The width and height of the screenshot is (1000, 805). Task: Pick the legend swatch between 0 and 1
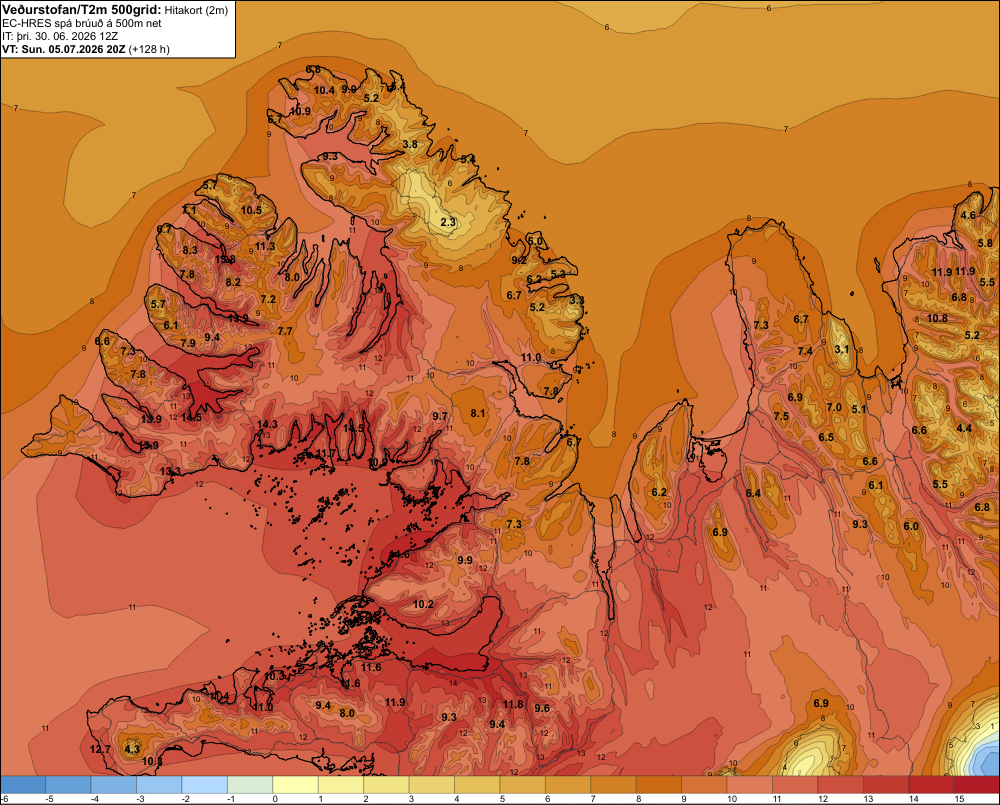coord(295,785)
